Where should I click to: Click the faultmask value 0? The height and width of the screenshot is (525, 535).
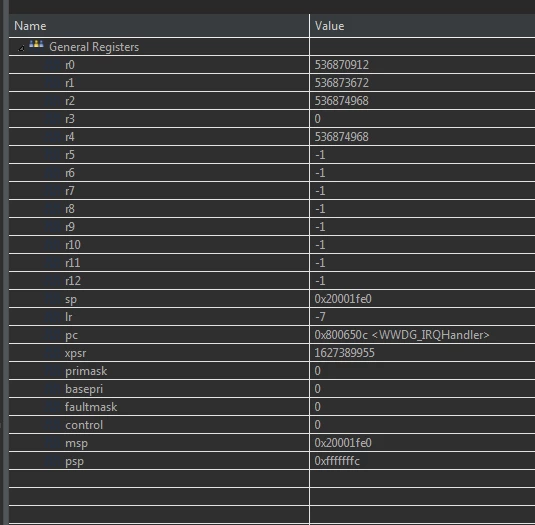point(318,407)
